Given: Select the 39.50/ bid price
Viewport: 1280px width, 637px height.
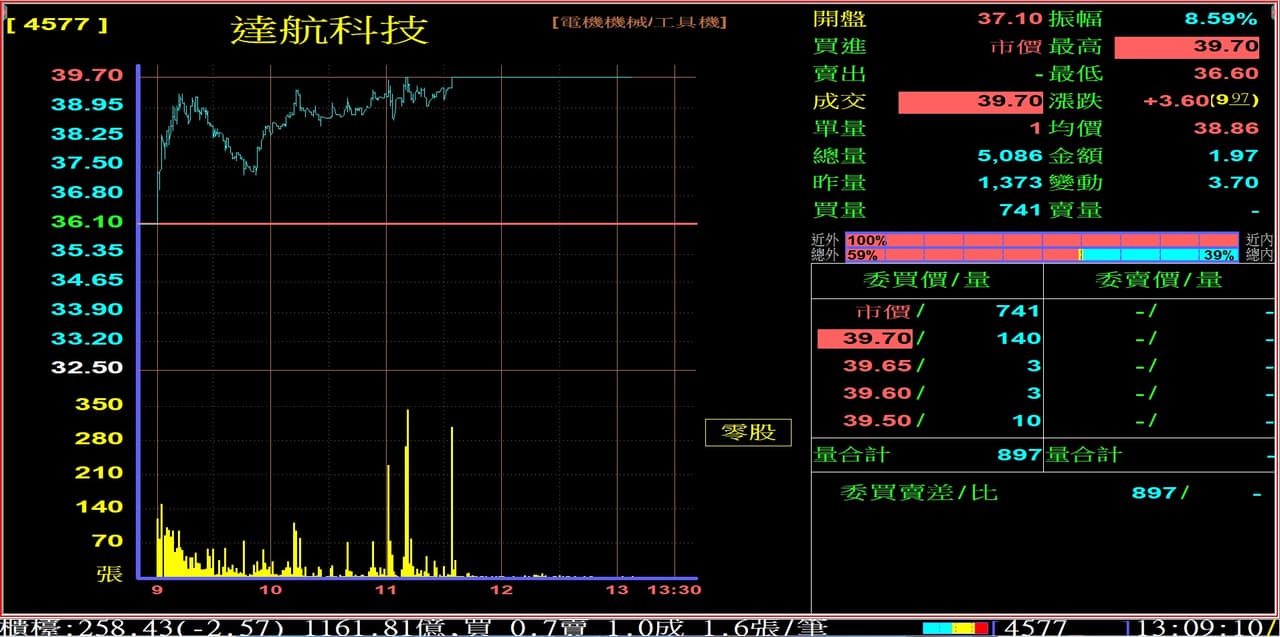Looking at the screenshot, I should click(884, 421).
